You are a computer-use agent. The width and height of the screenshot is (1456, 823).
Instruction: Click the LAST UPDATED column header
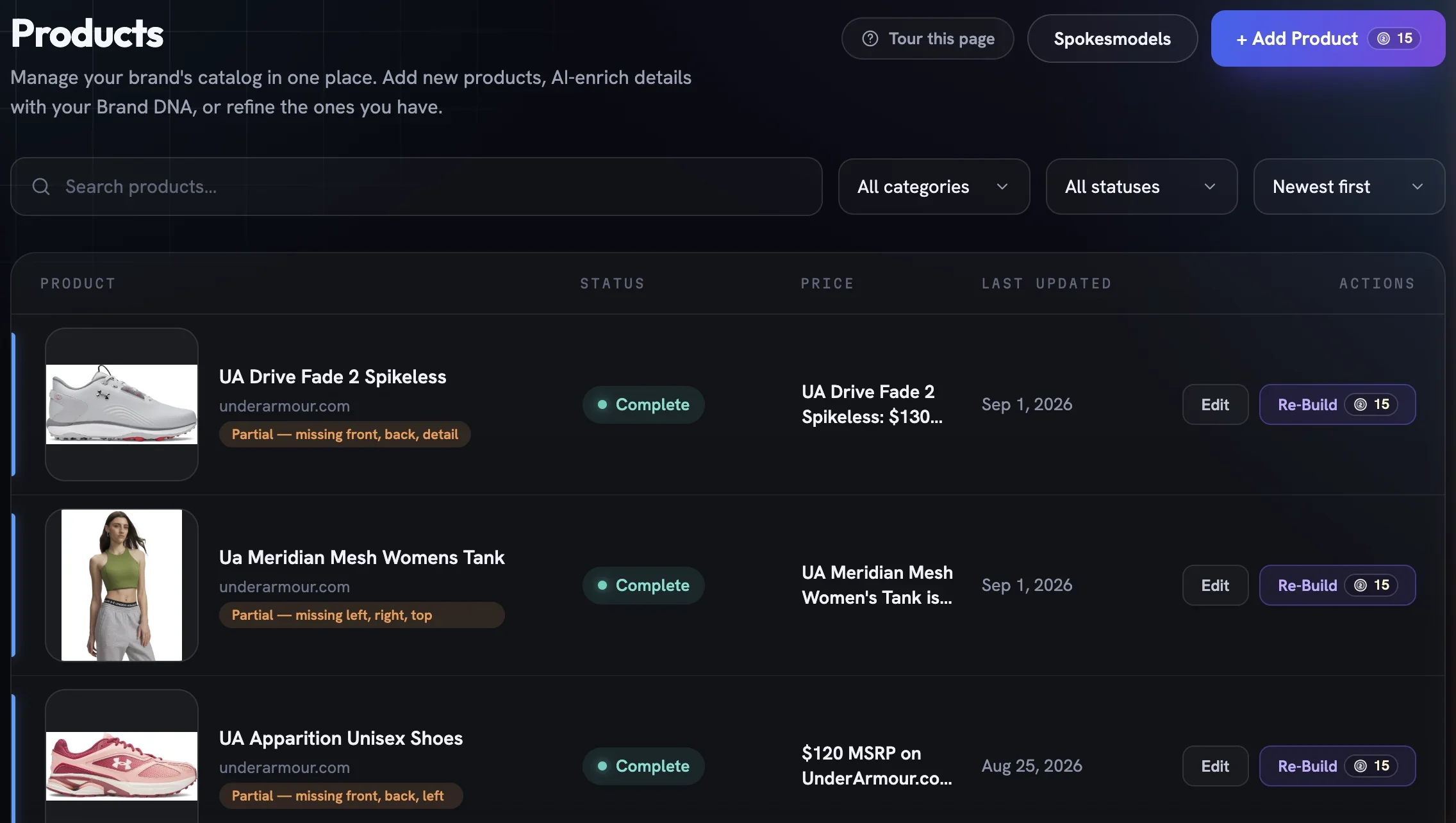point(1046,283)
